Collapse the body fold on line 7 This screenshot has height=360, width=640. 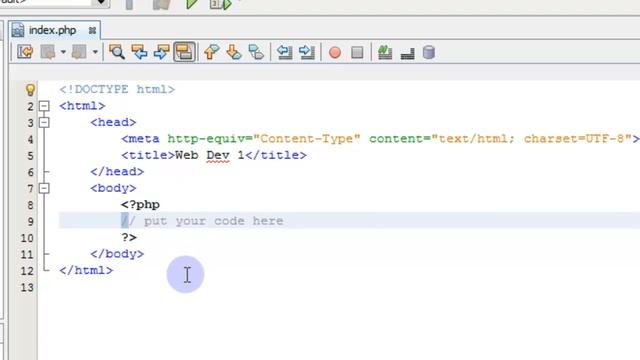pos(44,188)
